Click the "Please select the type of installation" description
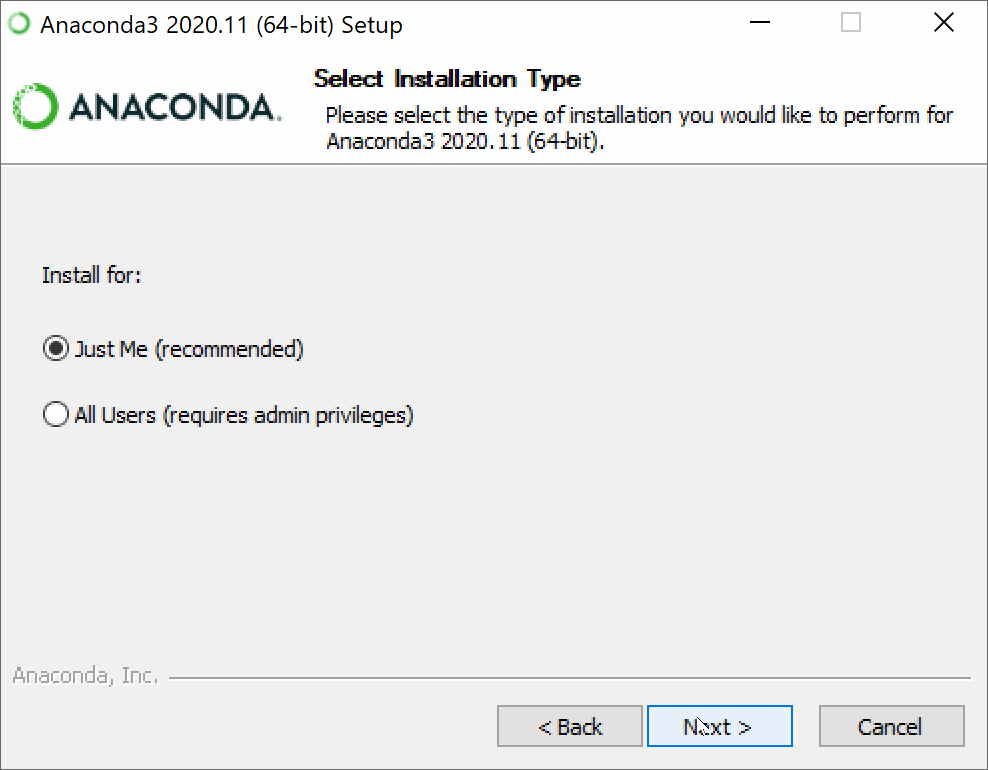 (639, 128)
